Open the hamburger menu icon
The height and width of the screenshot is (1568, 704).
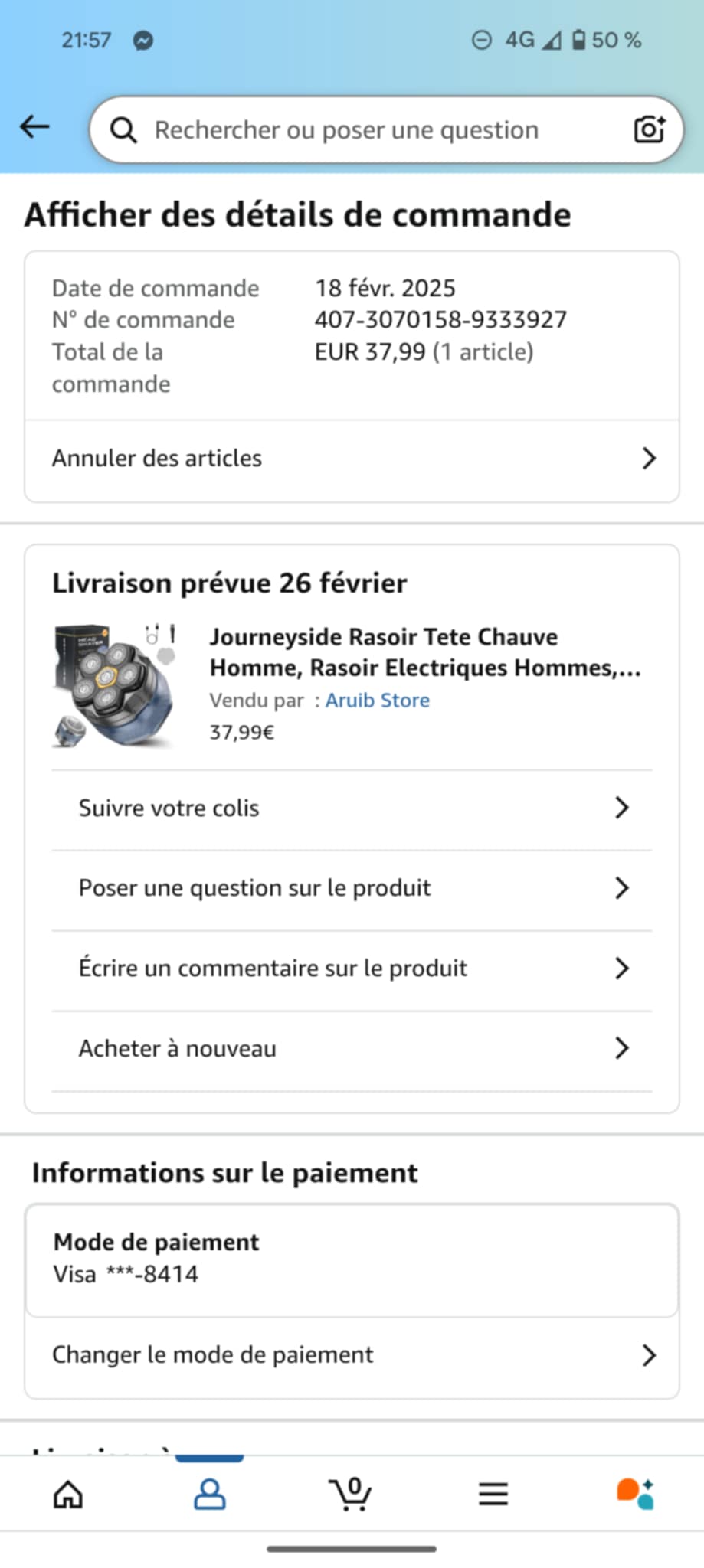[493, 1494]
